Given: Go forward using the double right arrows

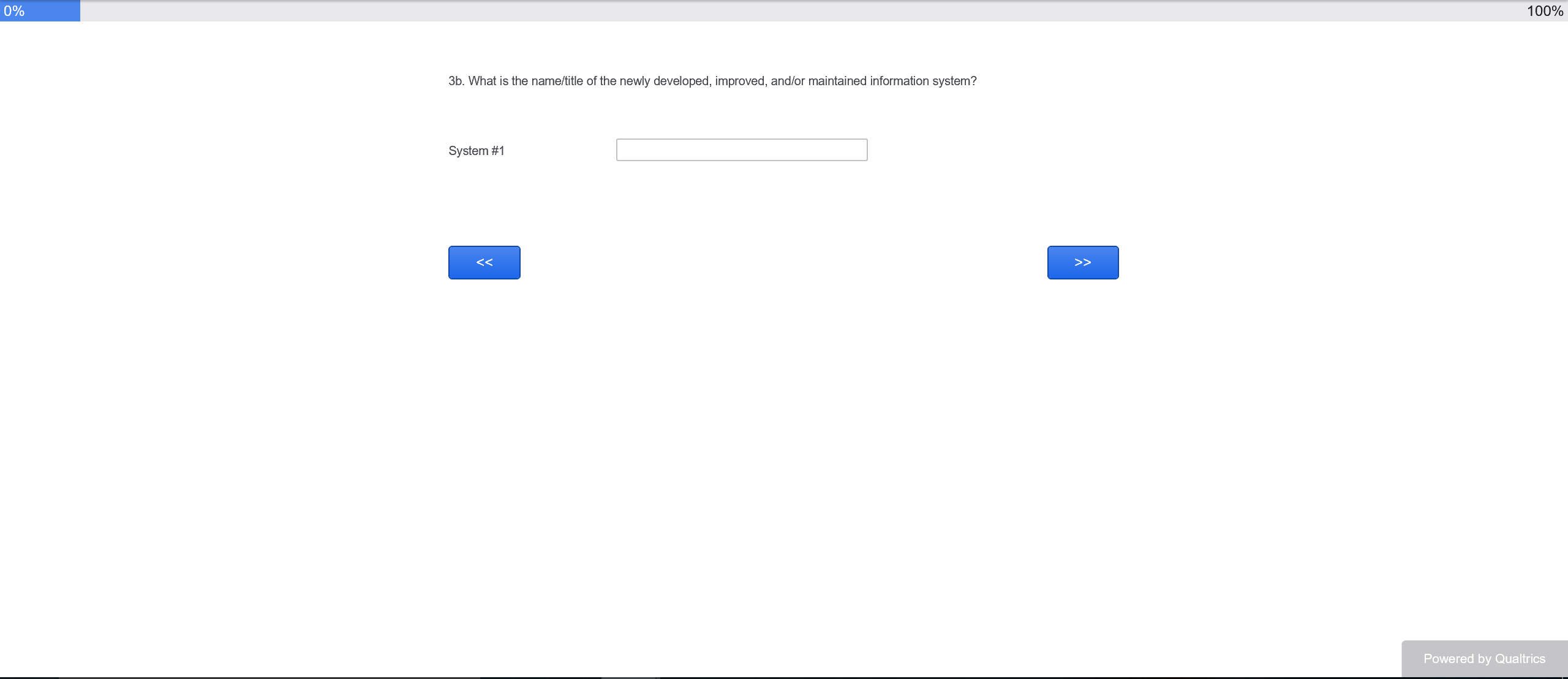Looking at the screenshot, I should (x=1082, y=262).
